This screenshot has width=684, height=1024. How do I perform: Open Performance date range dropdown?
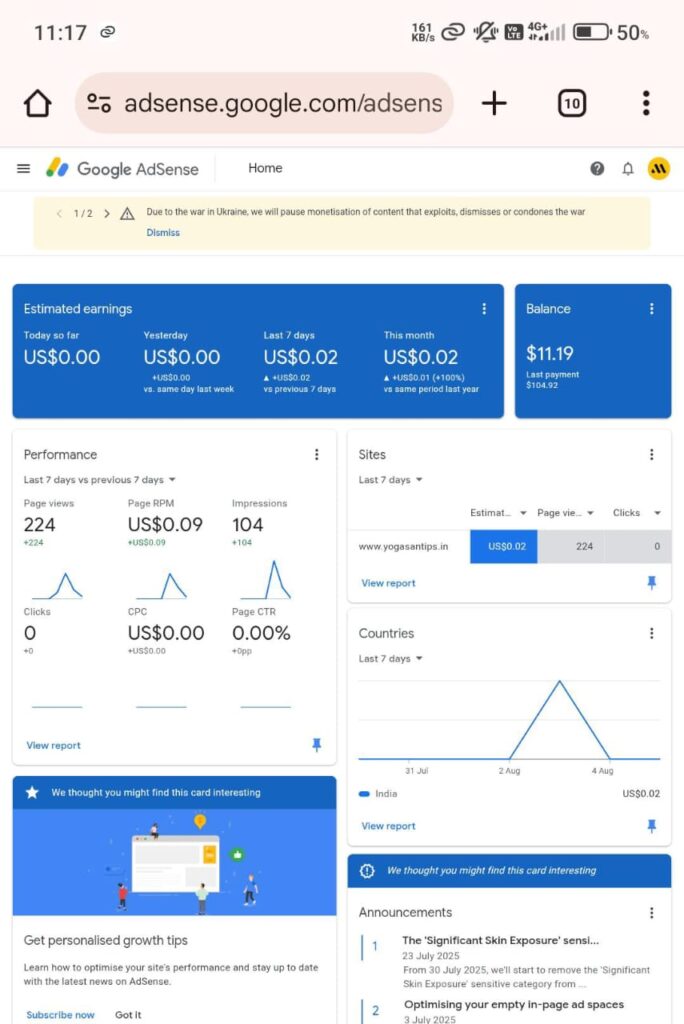click(100, 480)
